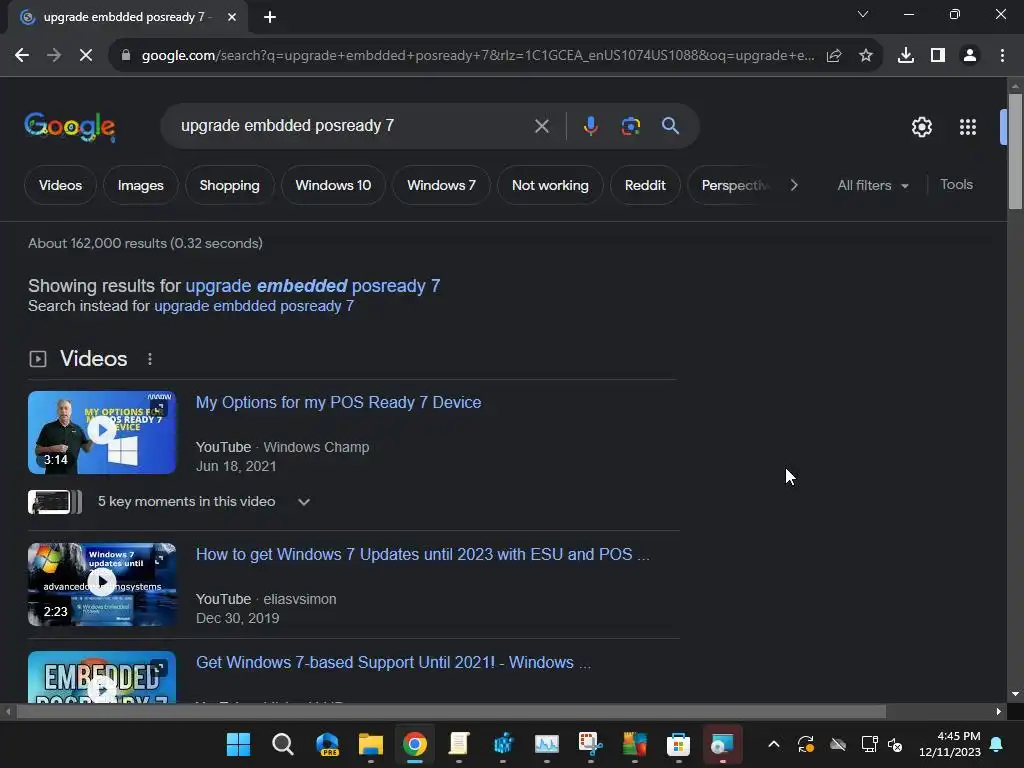Stop loading the page

click(86, 56)
